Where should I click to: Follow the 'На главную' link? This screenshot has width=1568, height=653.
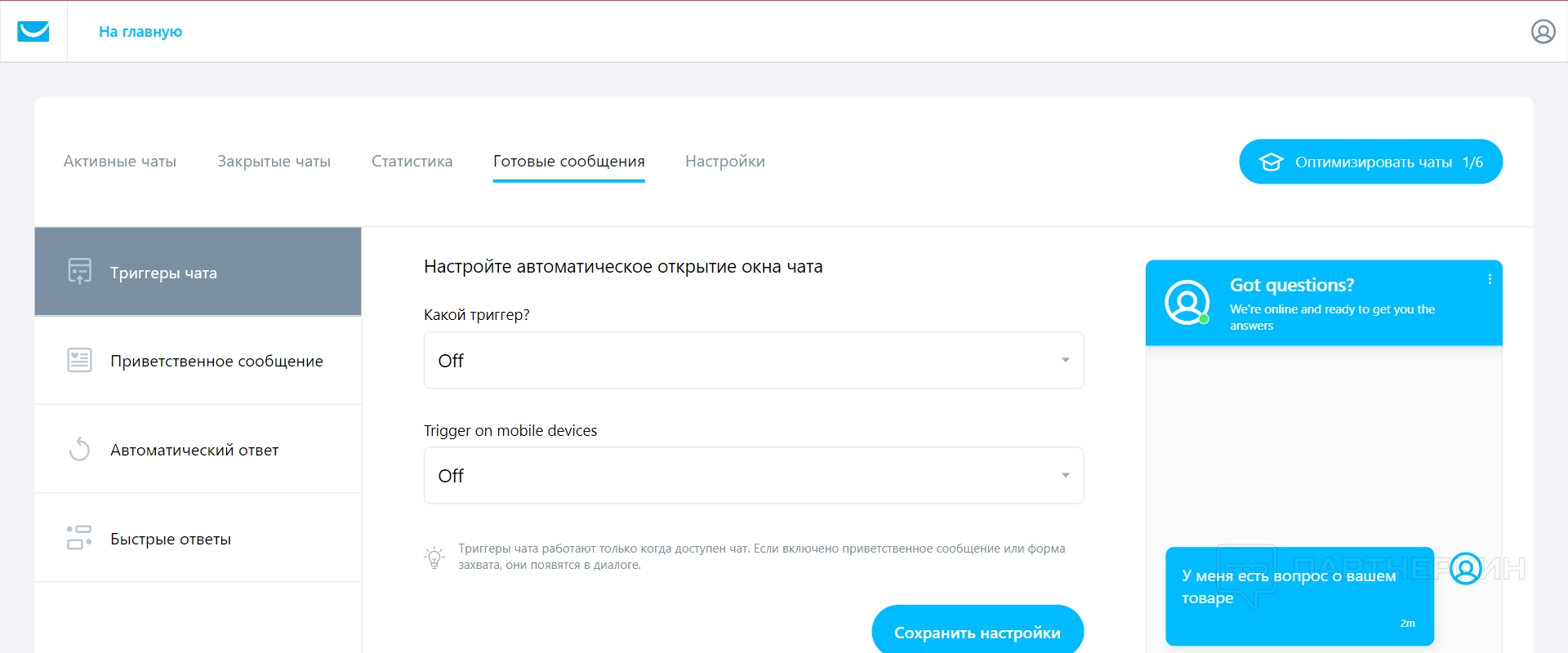(x=140, y=32)
